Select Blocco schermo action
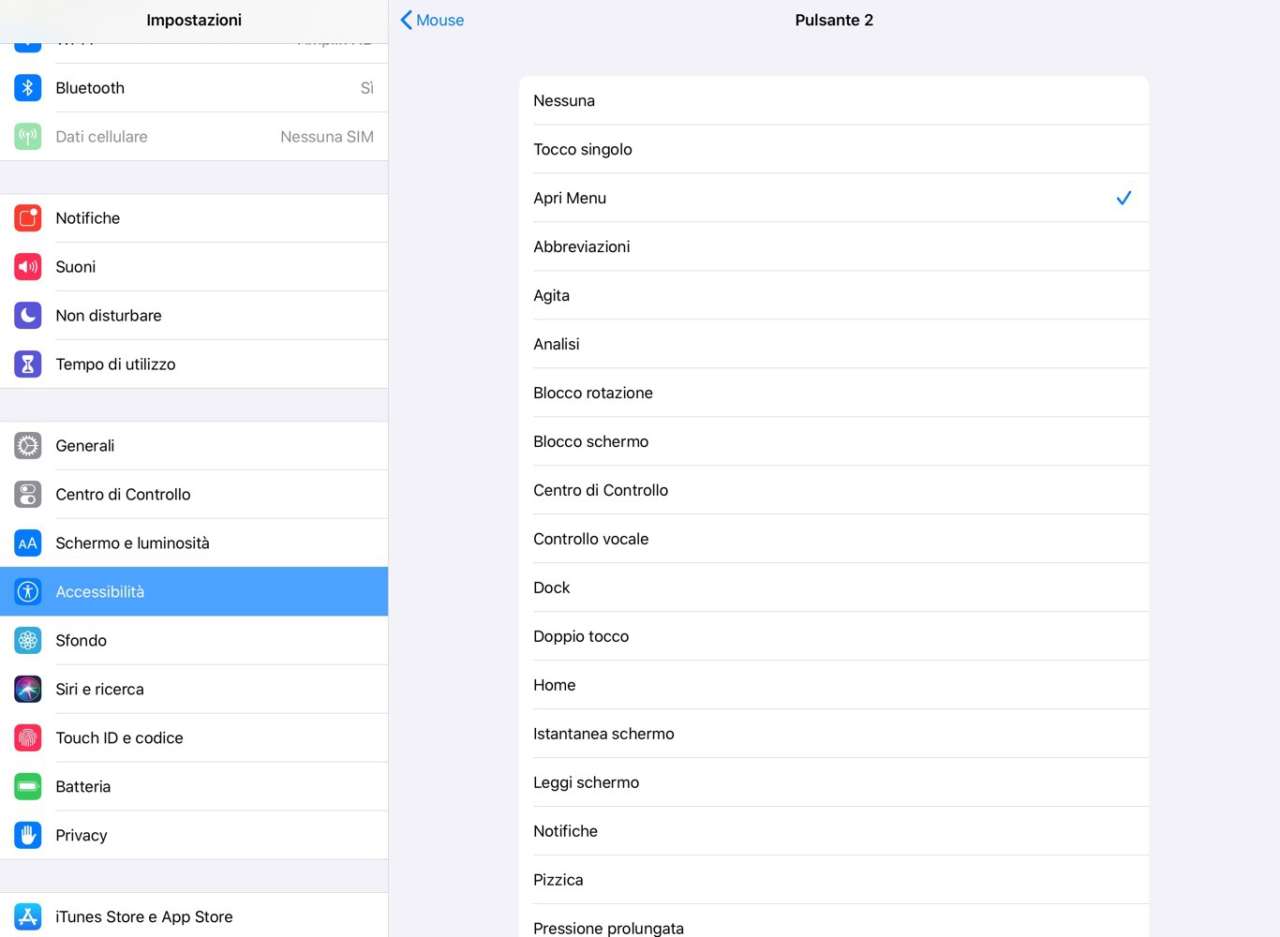The height and width of the screenshot is (937, 1280). [x=834, y=442]
